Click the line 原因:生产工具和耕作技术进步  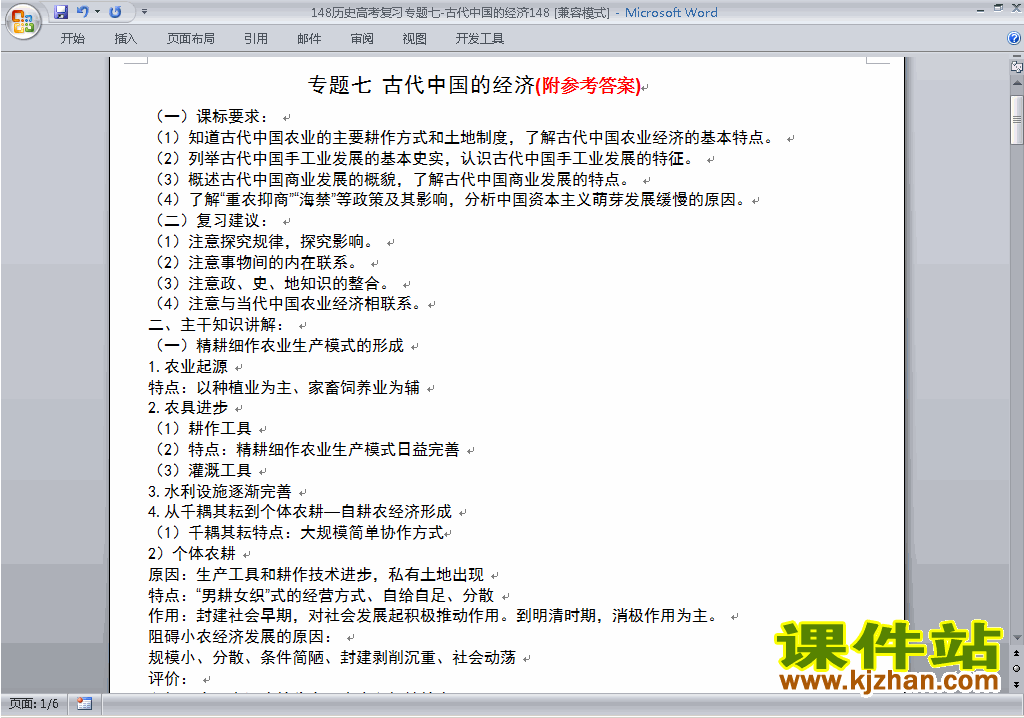click(x=316, y=574)
